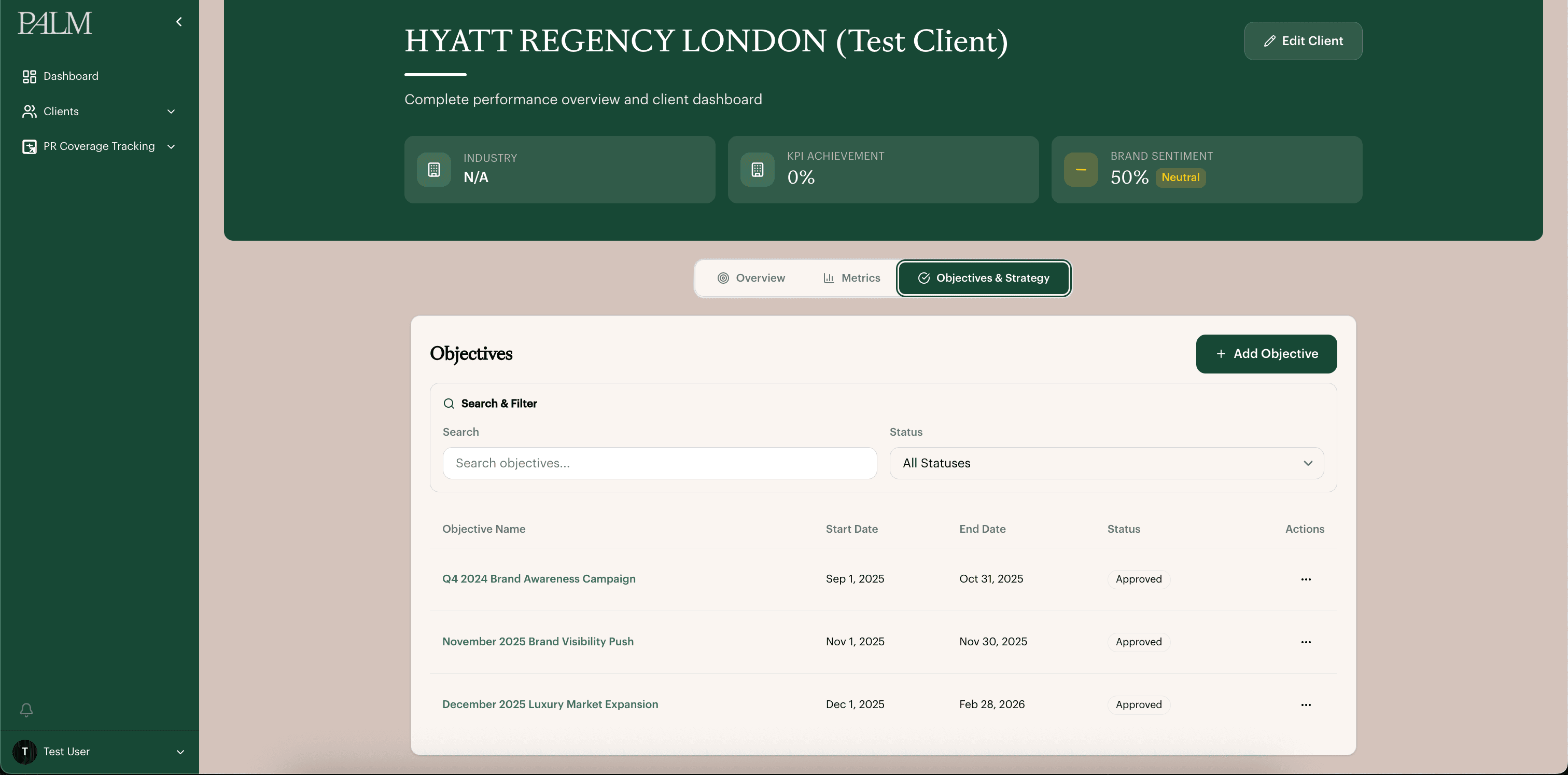
Task: Click the Search & Filter magnifier icon
Action: (x=449, y=404)
